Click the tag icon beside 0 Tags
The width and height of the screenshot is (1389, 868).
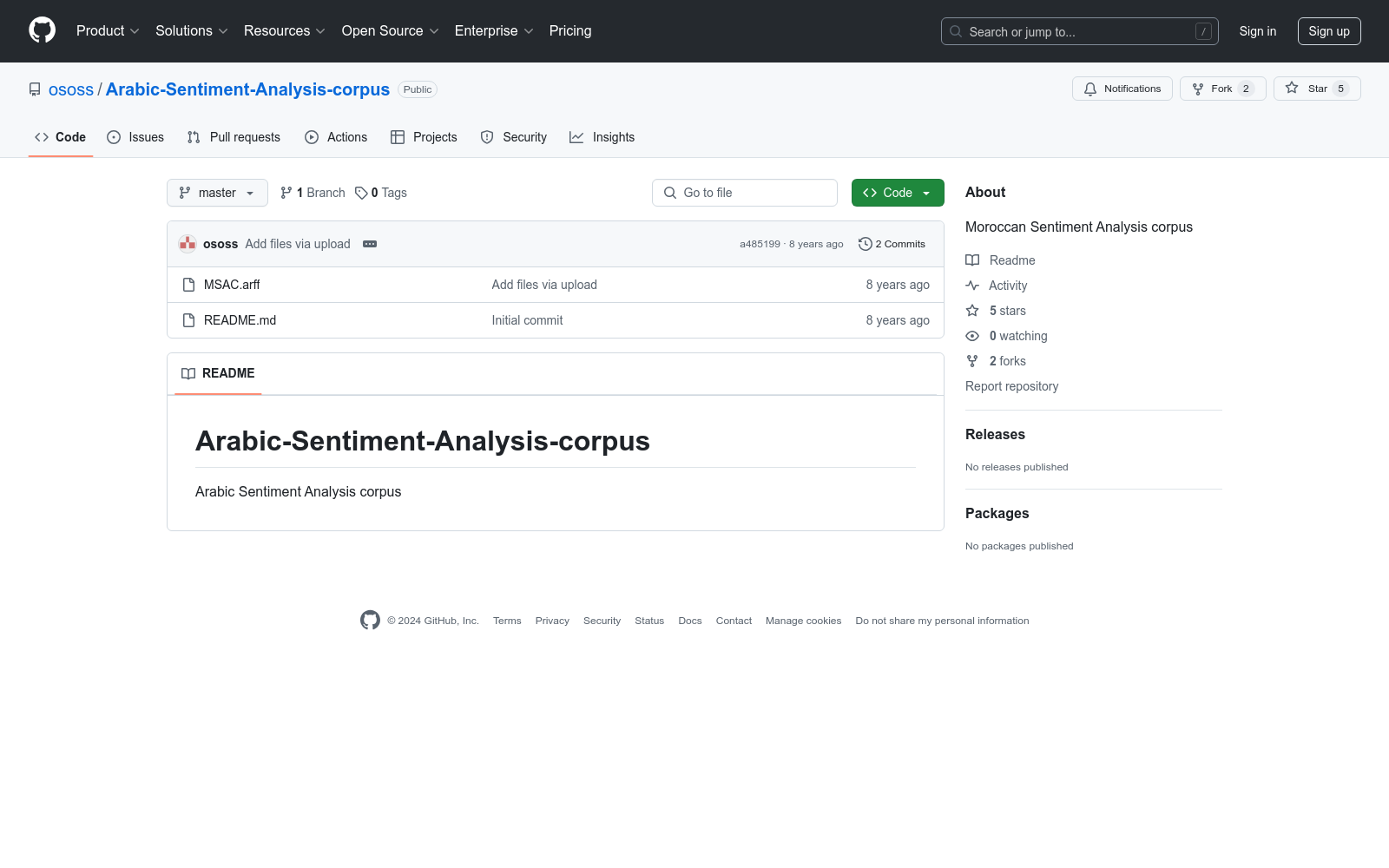point(361,193)
